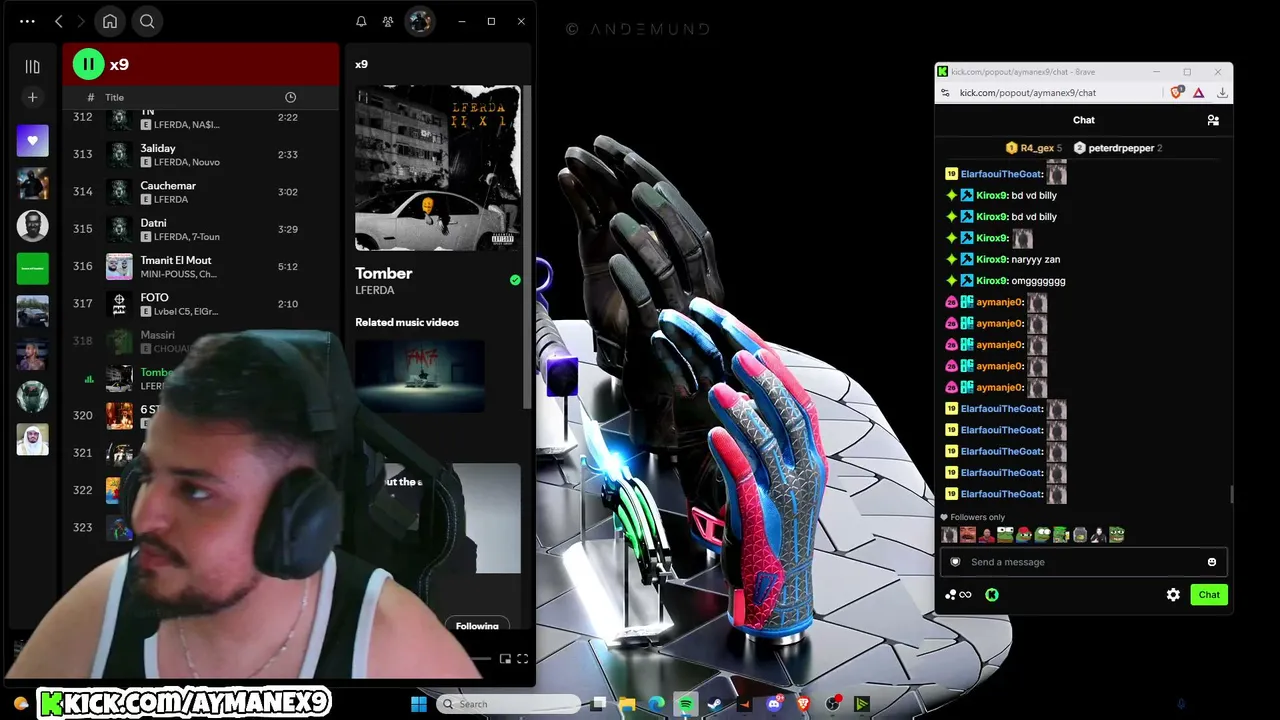Open File Explorer from the taskbar

[627, 704]
